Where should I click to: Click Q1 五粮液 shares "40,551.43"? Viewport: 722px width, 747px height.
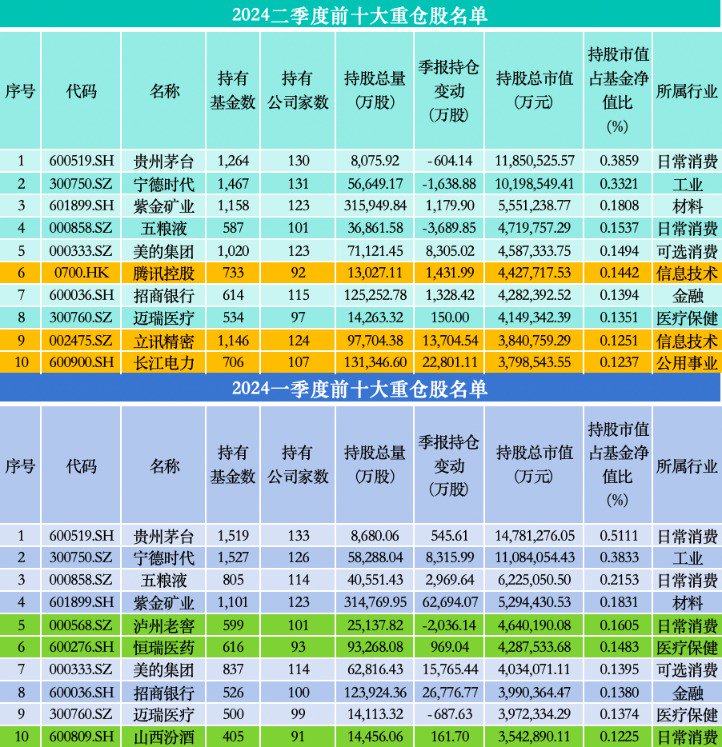(x=375, y=580)
